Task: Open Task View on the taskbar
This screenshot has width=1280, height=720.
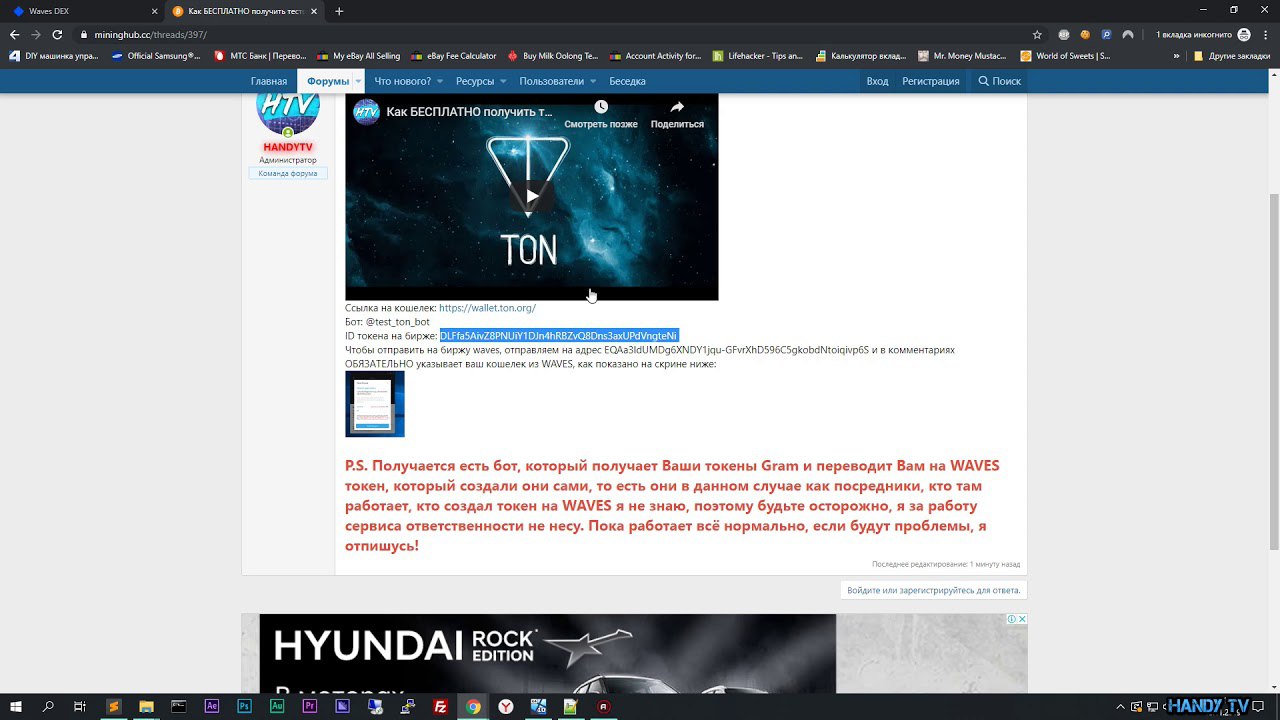Action: [x=80, y=706]
